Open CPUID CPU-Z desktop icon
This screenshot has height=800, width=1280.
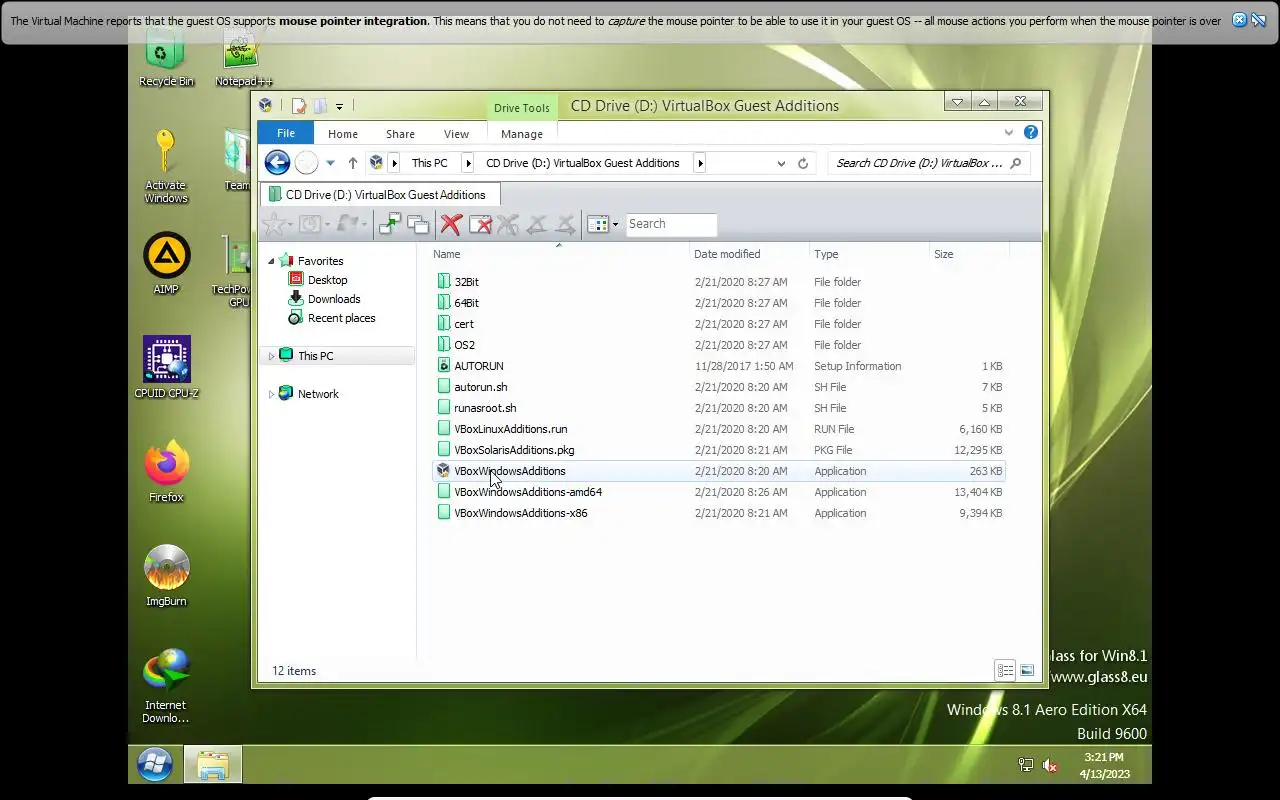(x=166, y=368)
